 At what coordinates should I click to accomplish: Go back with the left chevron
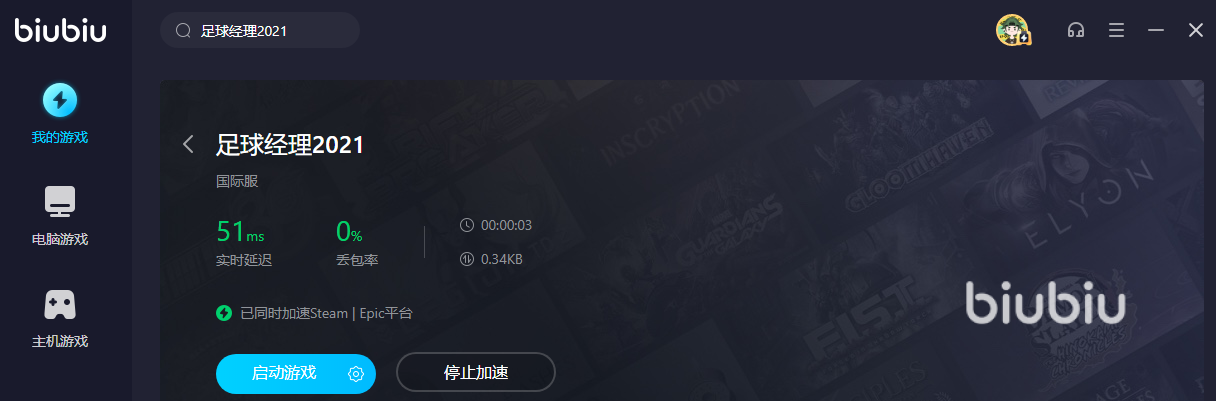187,145
